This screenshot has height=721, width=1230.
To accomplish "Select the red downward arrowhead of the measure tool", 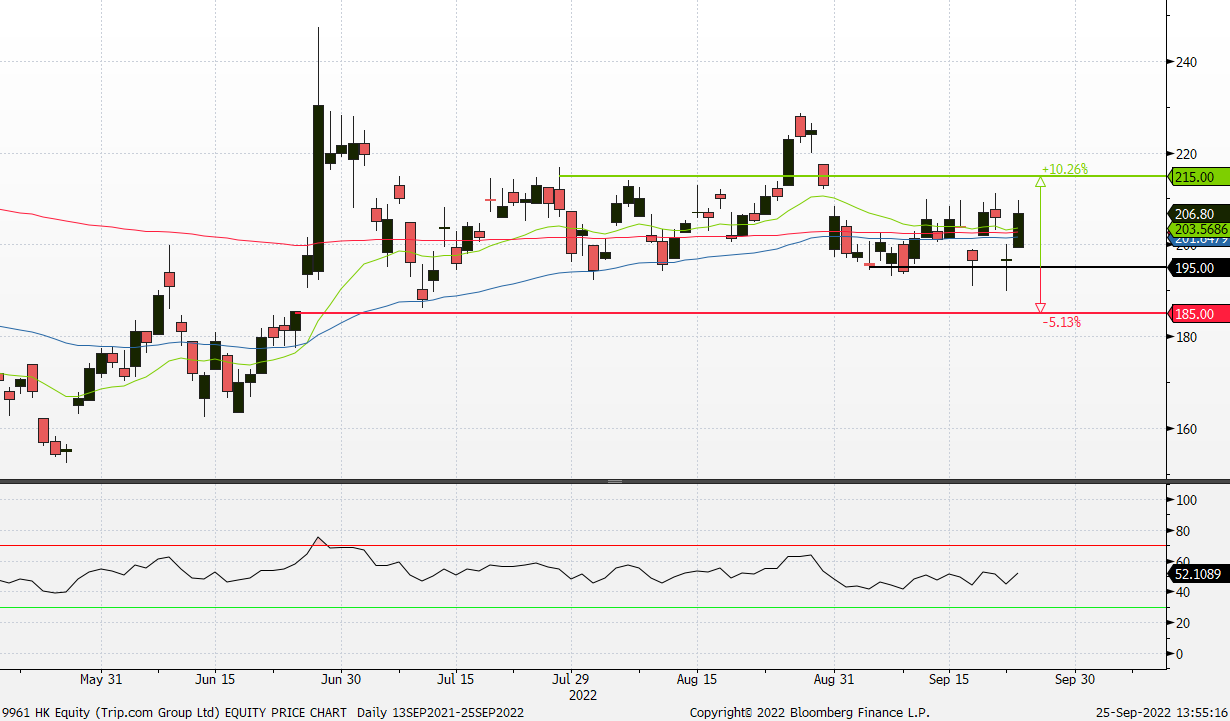I will [x=1040, y=308].
